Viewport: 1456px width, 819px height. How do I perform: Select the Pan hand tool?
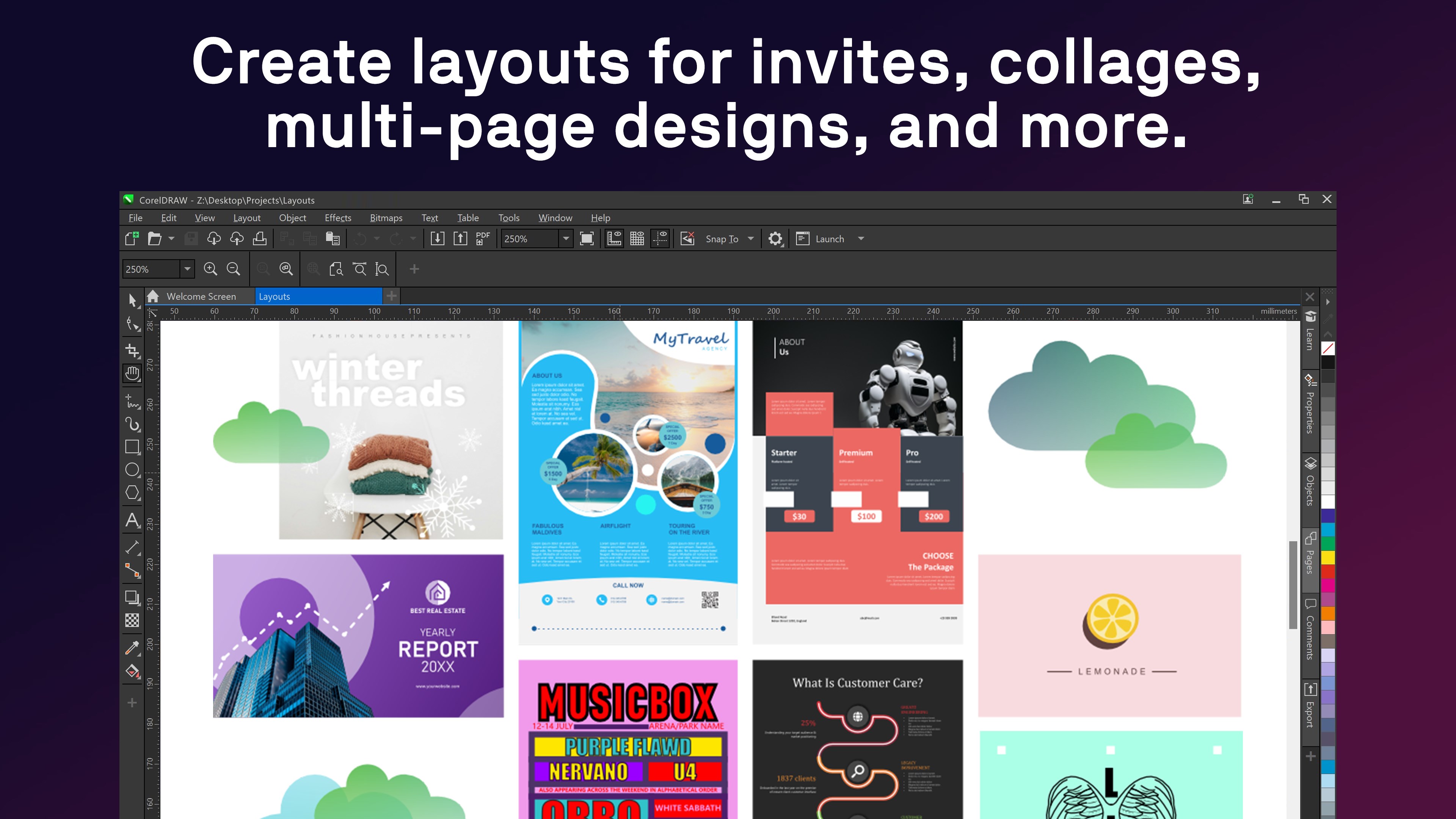tap(132, 373)
